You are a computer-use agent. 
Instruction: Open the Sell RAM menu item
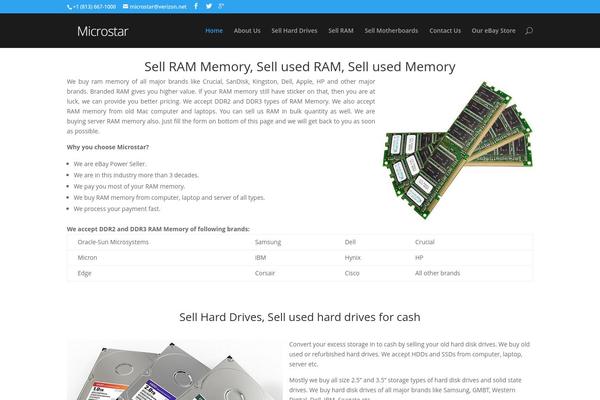(x=341, y=31)
